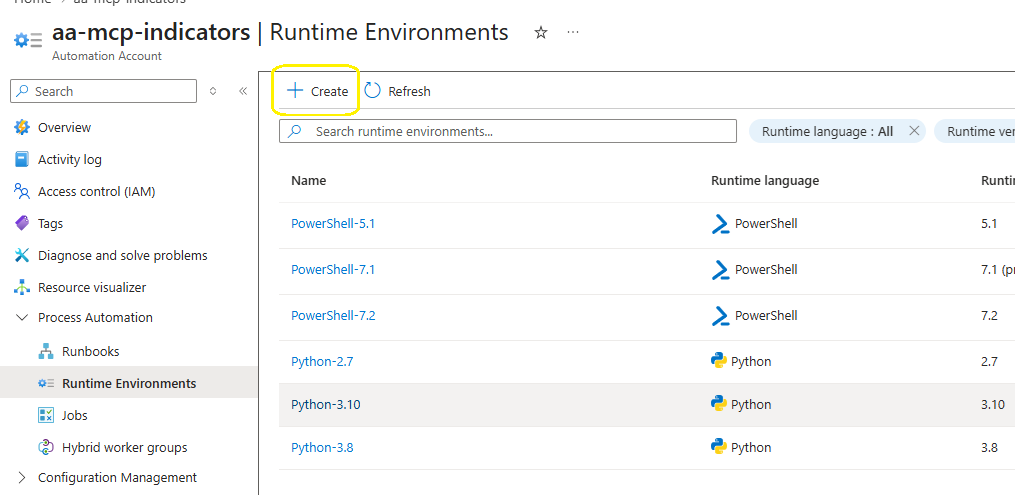The width and height of the screenshot is (1015, 495).
Task: Open the Python-2.7 environment link
Action: tap(322, 362)
